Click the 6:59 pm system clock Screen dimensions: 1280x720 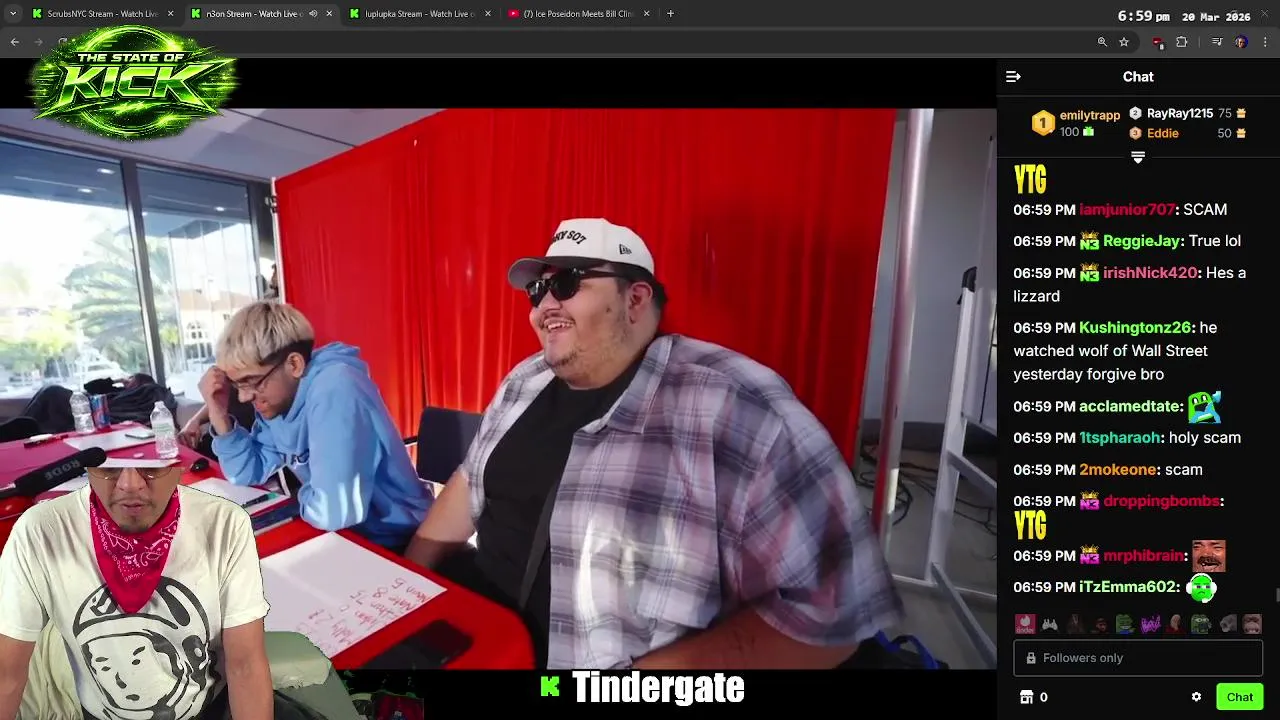pyautogui.click(x=1143, y=16)
